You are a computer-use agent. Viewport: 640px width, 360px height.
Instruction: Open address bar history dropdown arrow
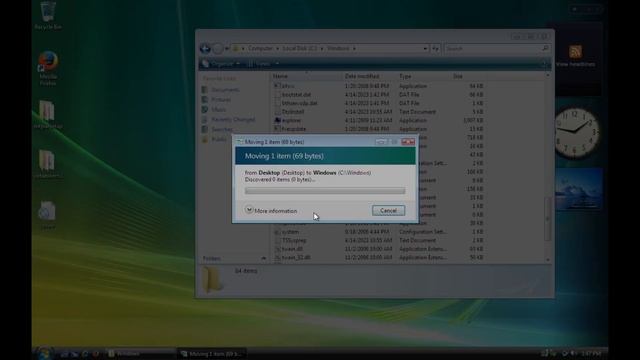pyautogui.click(x=425, y=49)
